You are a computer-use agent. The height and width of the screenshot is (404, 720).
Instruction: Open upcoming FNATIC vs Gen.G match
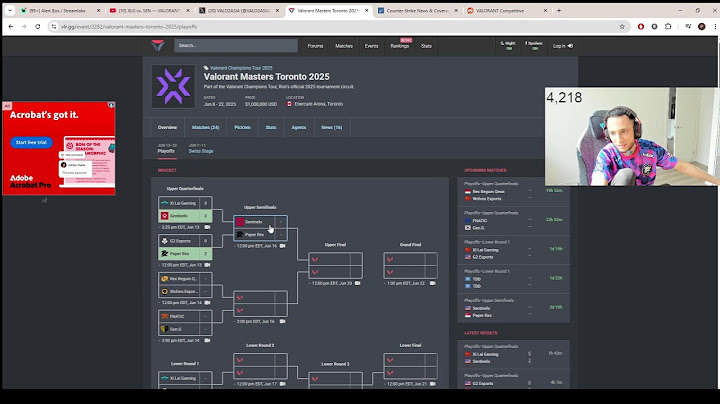coord(513,221)
